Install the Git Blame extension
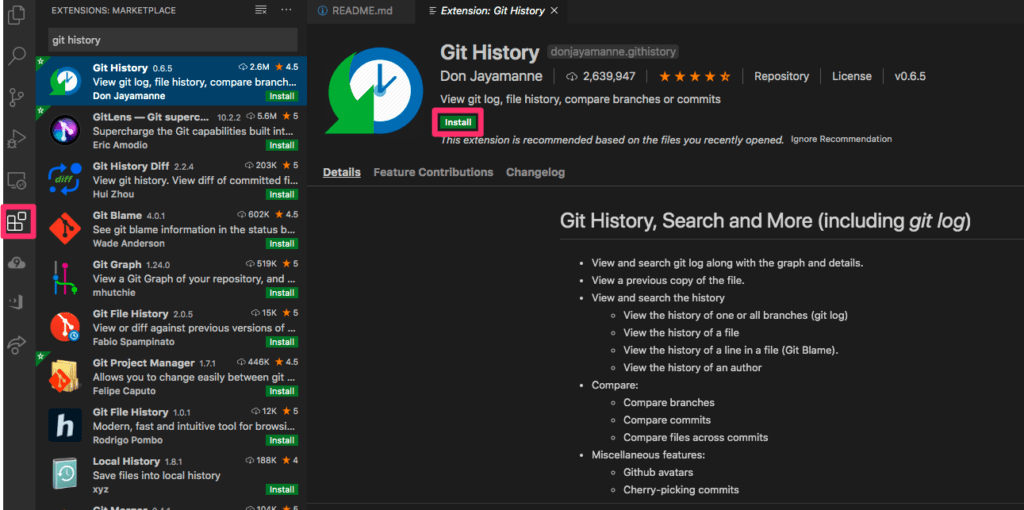The image size is (1024, 510). pos(282,244)
